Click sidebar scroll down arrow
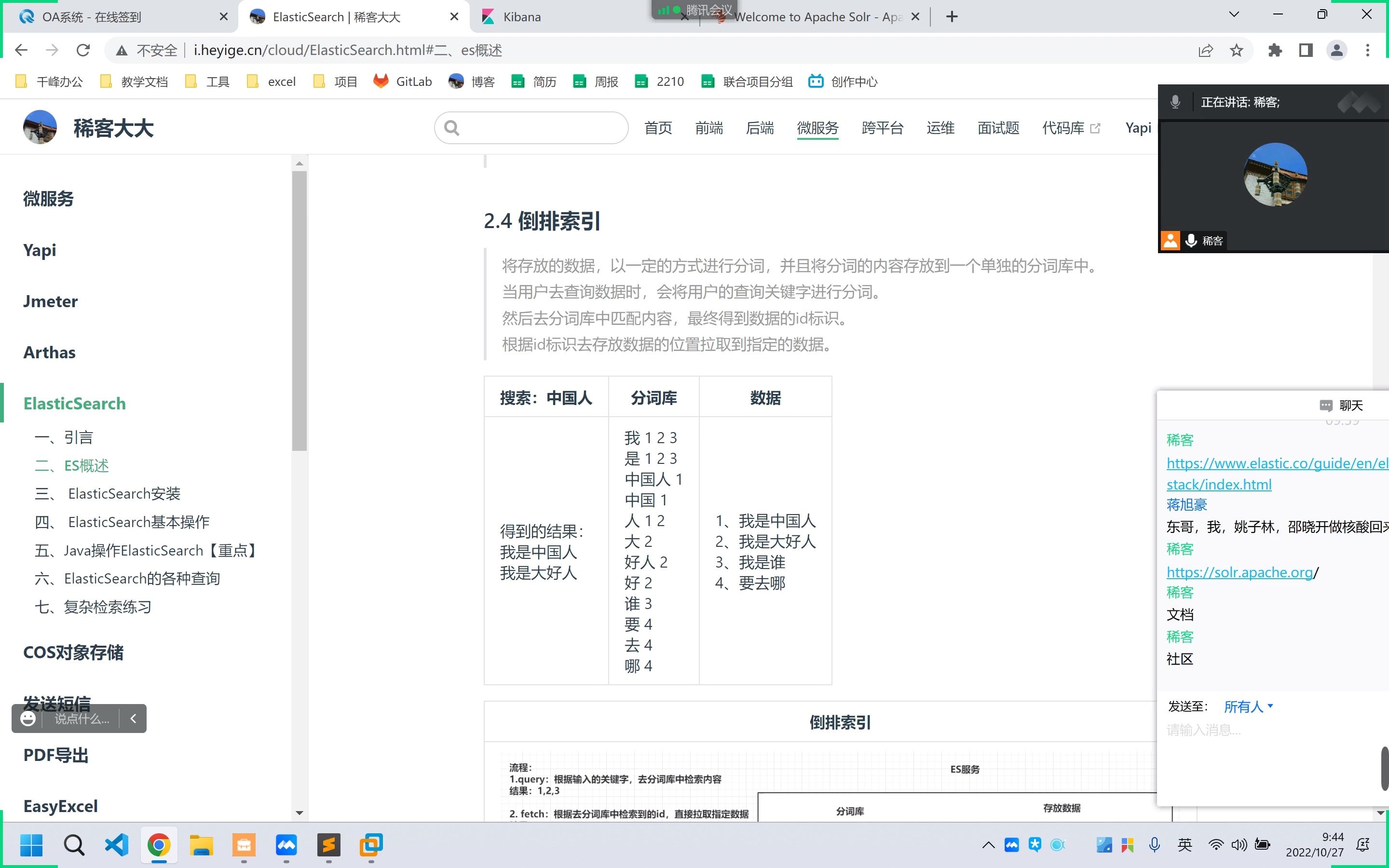The image size is (1389, 868). click(299, 813)
